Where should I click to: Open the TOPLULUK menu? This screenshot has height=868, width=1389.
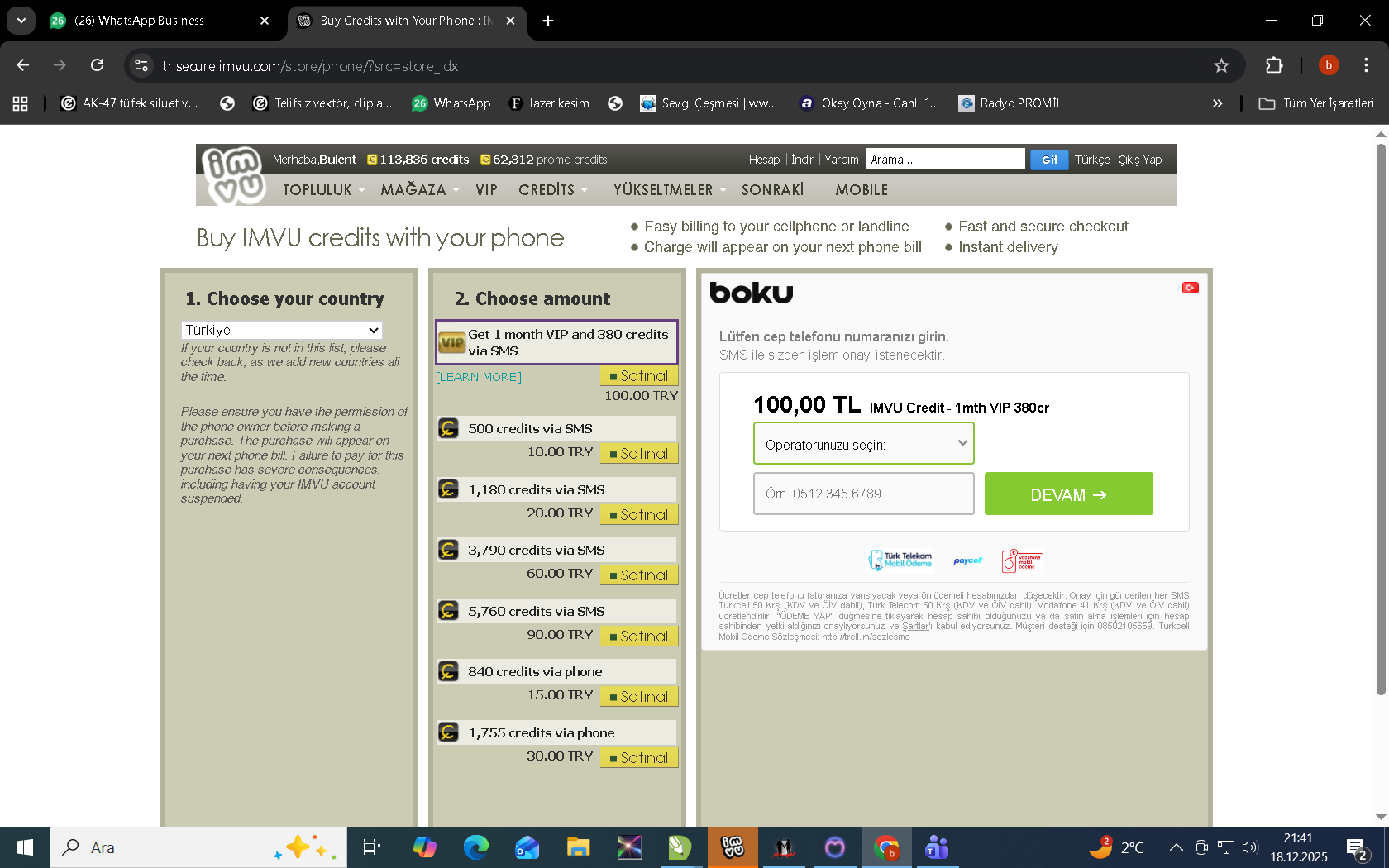[x=323, y=190]
